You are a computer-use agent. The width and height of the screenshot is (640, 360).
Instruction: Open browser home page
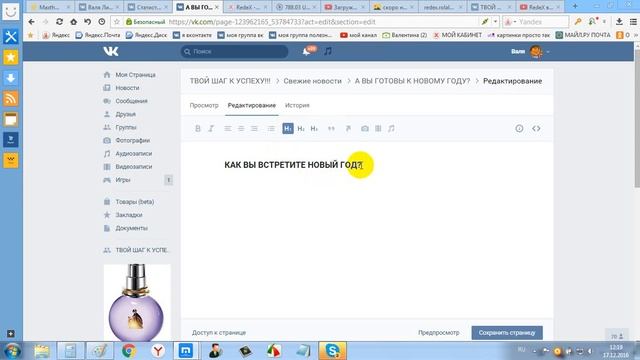pos(73,22)
